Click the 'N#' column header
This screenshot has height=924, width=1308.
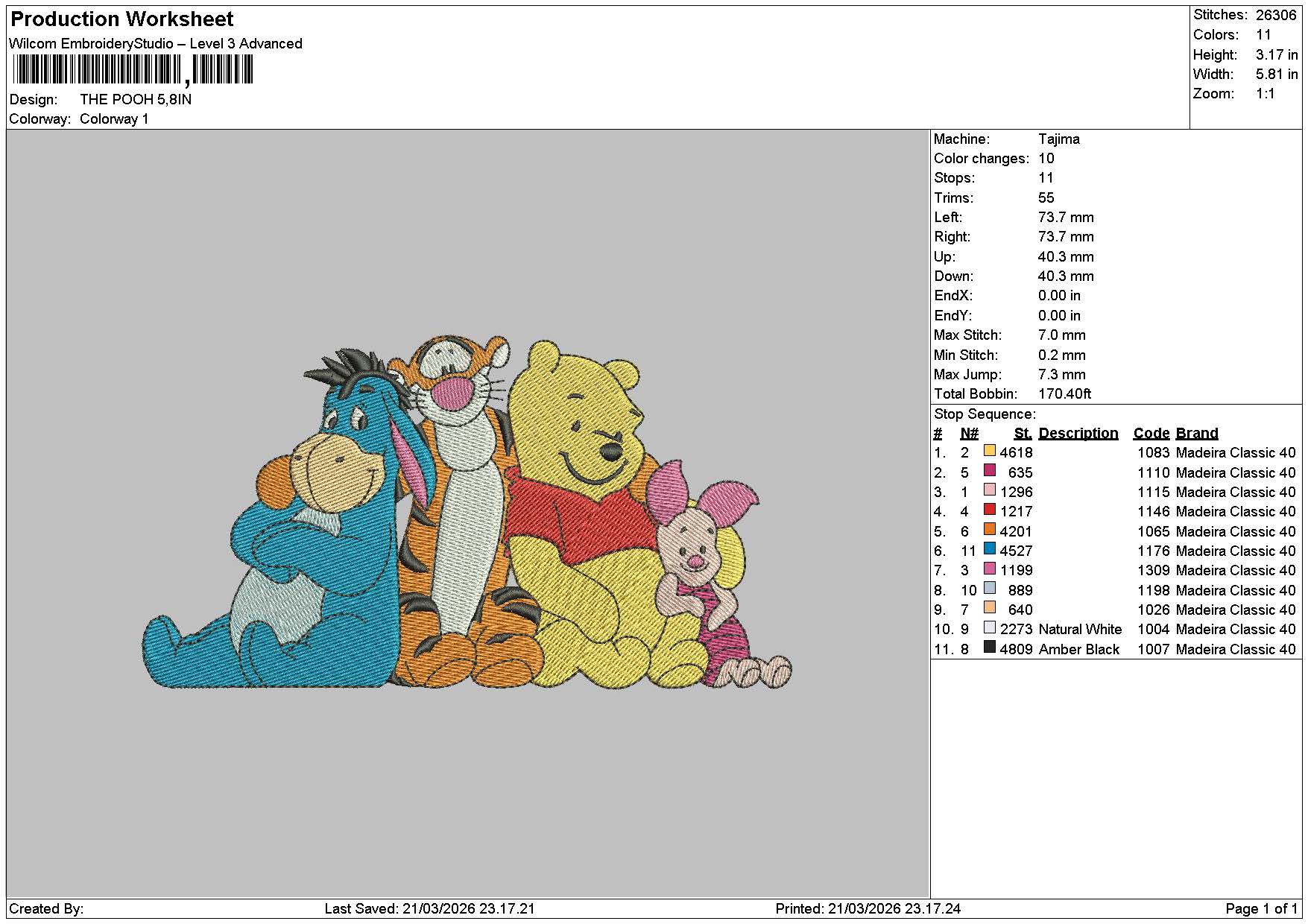[x=969, y=434]
